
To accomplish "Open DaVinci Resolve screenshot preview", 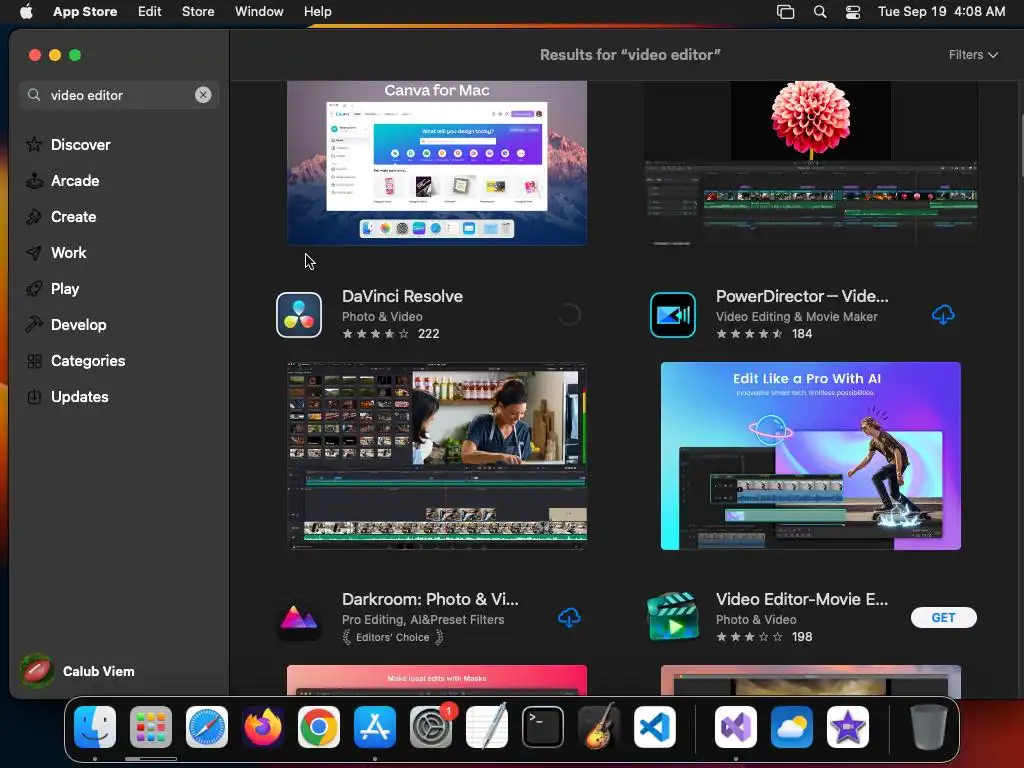I will [437, 456].
